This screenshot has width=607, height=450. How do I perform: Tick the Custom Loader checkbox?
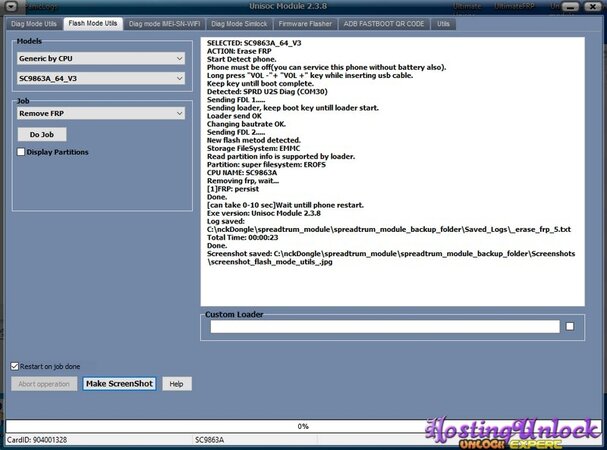tap(569, 326)
